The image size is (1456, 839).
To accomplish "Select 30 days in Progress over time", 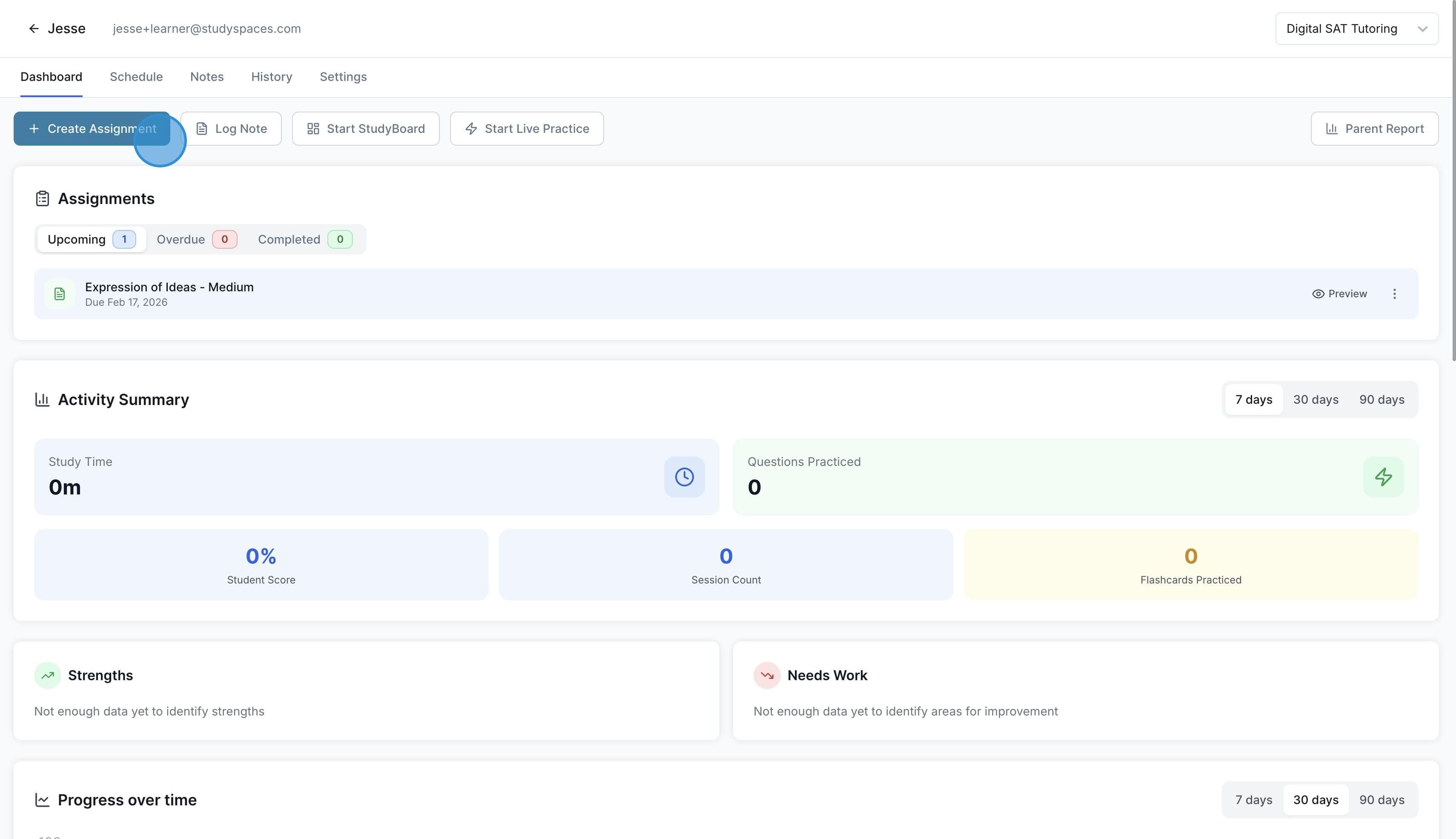I will tap(1316, 800).
